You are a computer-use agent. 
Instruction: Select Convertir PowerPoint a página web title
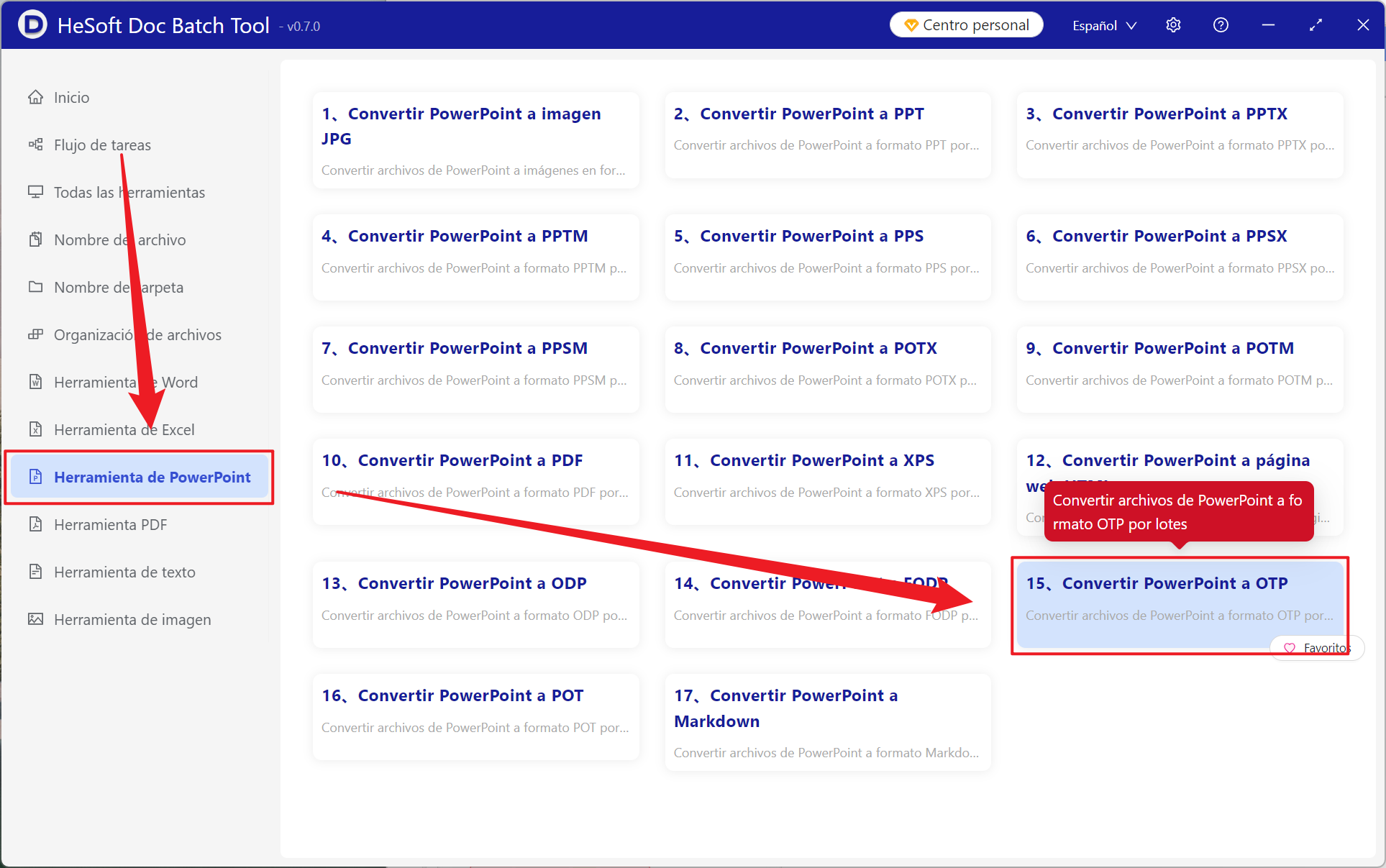click(x=1168, y=472)
